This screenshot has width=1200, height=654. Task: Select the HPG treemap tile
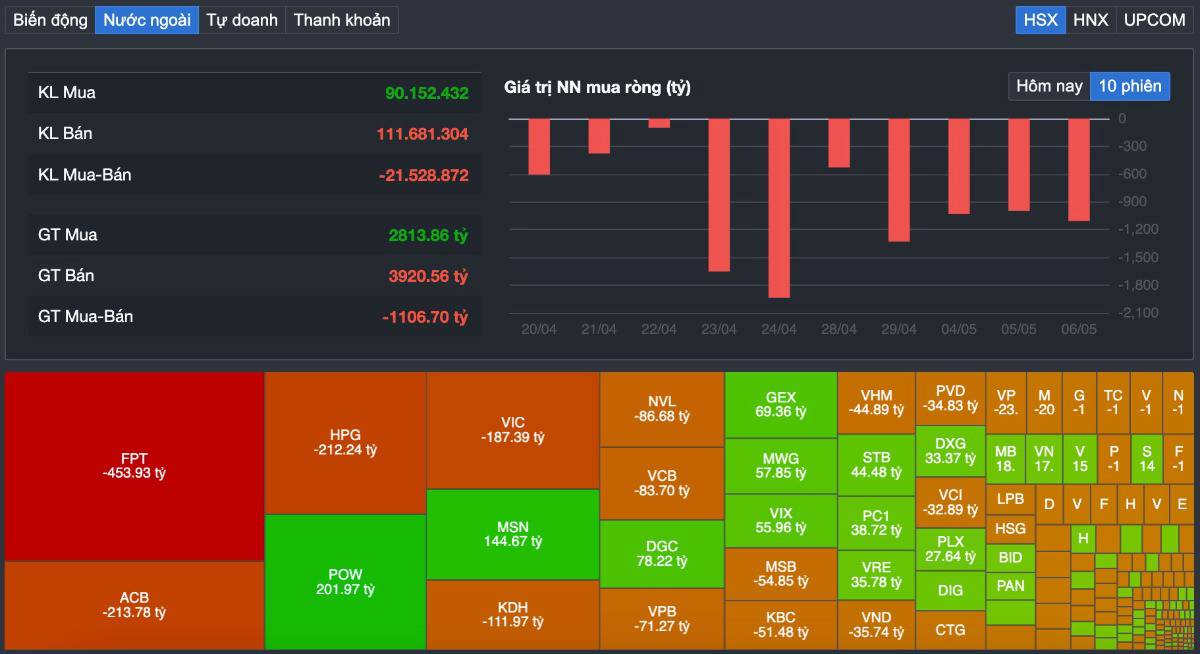[345, 442]
